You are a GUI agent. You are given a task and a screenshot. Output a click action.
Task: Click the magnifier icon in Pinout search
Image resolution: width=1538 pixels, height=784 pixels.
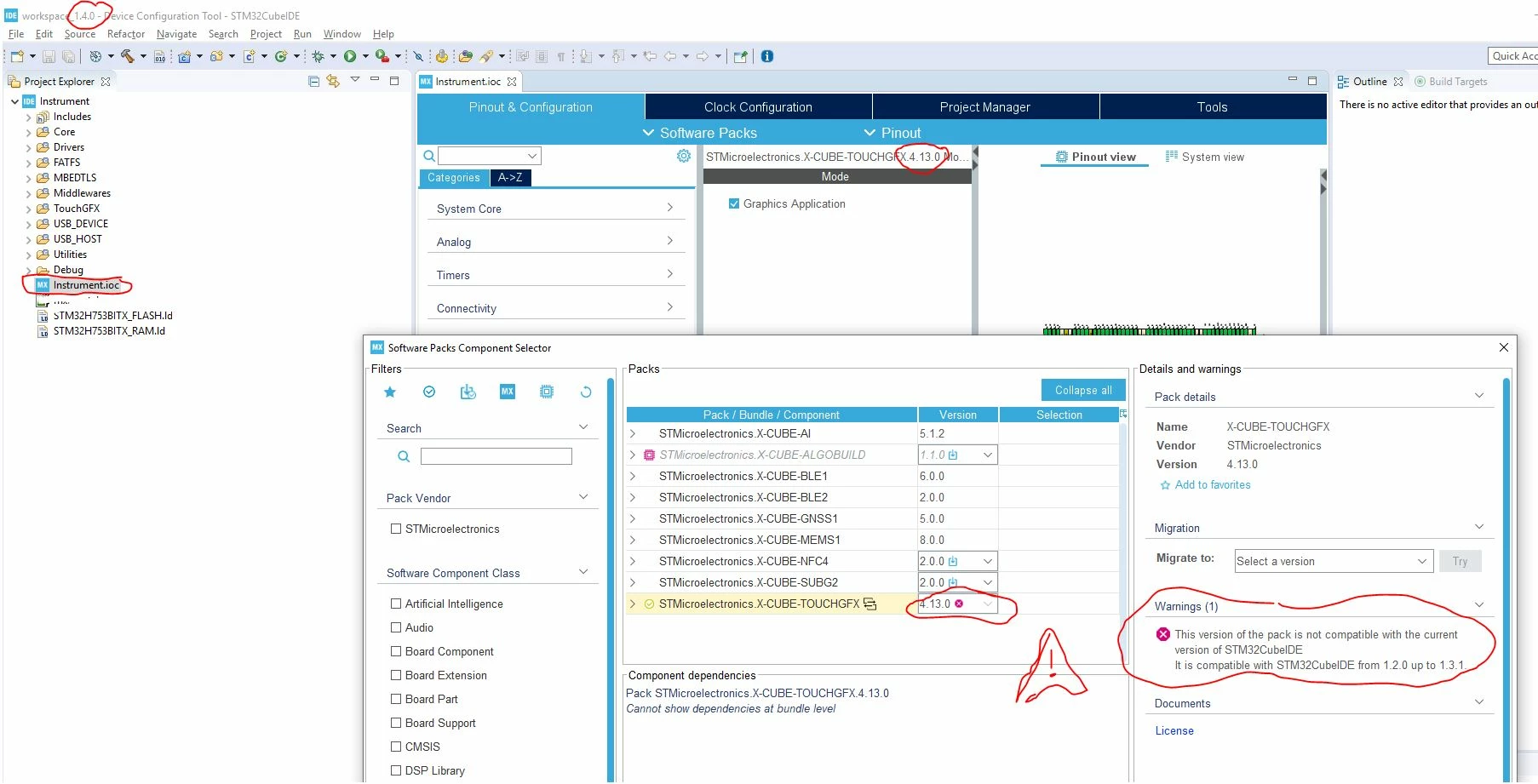coord(429,156)
